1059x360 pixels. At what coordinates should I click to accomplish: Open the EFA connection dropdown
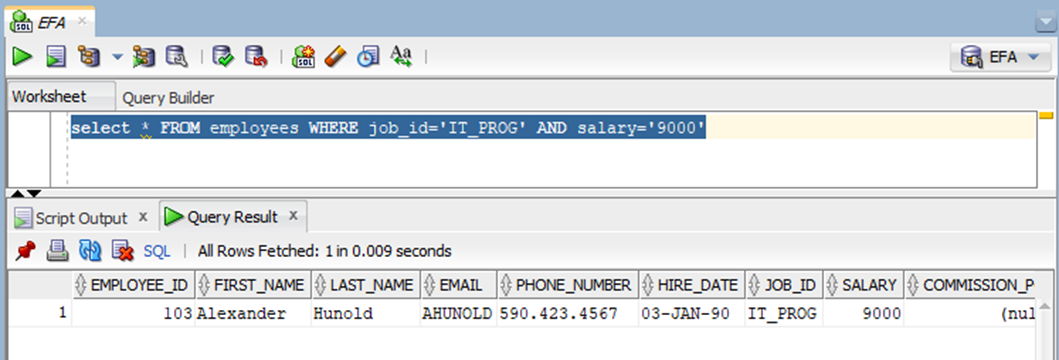(x=1000, y=57)
